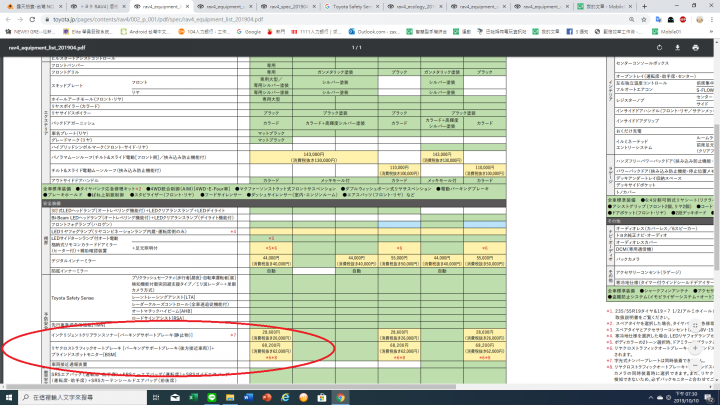Zoom out the PDF with minus button
The width and height of the screenshot is (720, 405).
[695, 366]
